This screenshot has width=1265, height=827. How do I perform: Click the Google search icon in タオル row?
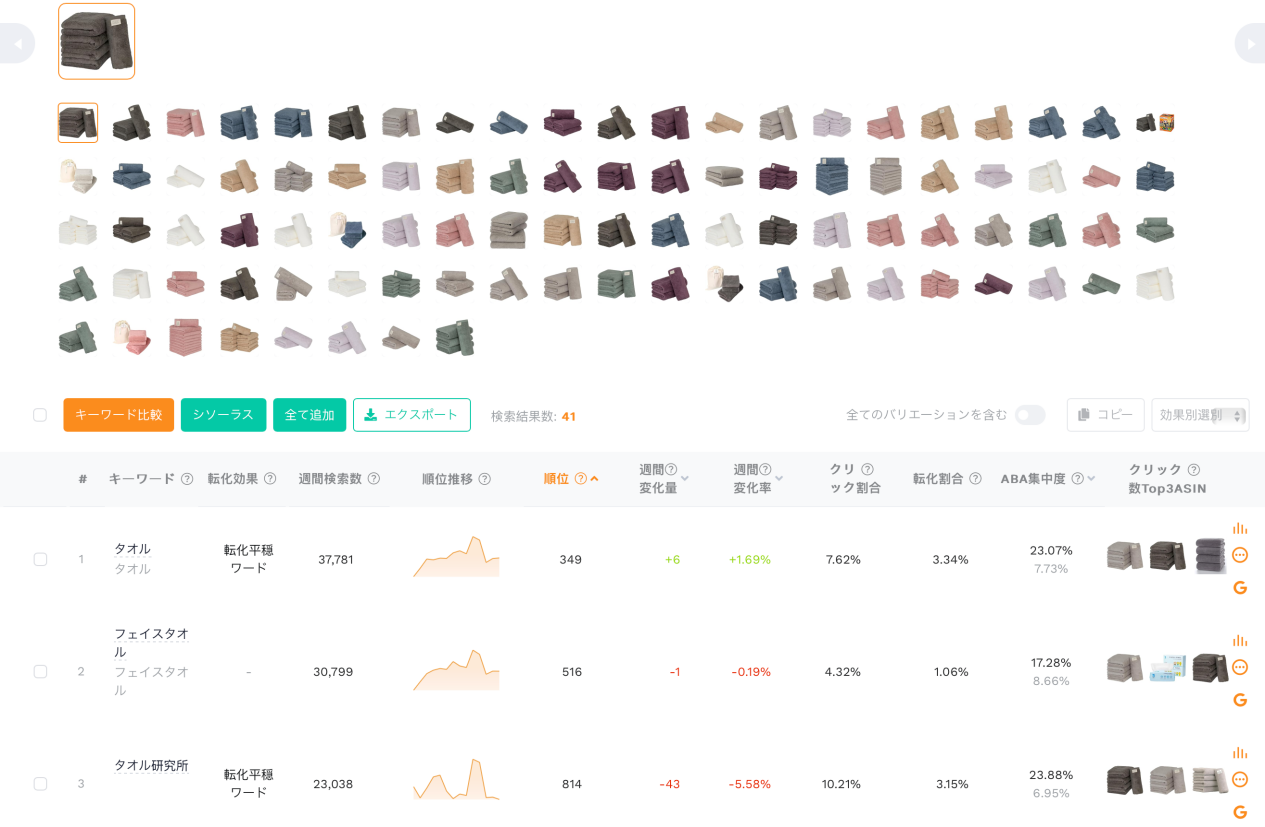tap(1240, 588)
